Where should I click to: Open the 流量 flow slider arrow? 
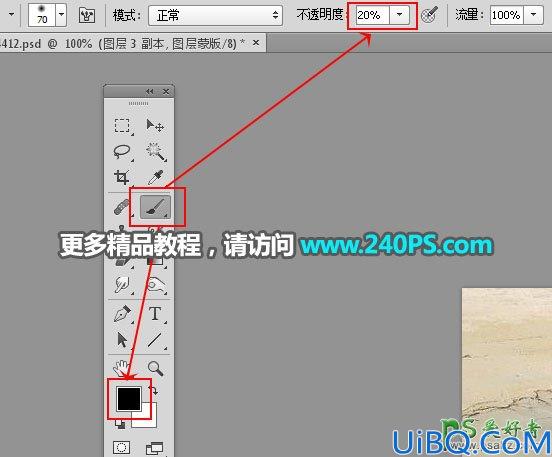click(533, 15)
